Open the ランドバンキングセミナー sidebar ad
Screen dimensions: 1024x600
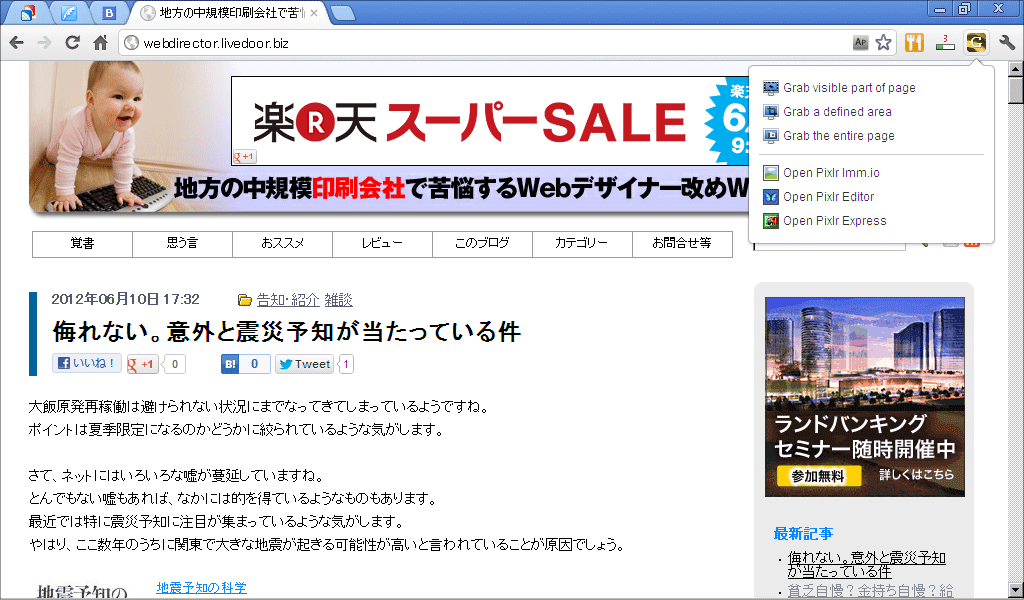click(x=865, y=397)
